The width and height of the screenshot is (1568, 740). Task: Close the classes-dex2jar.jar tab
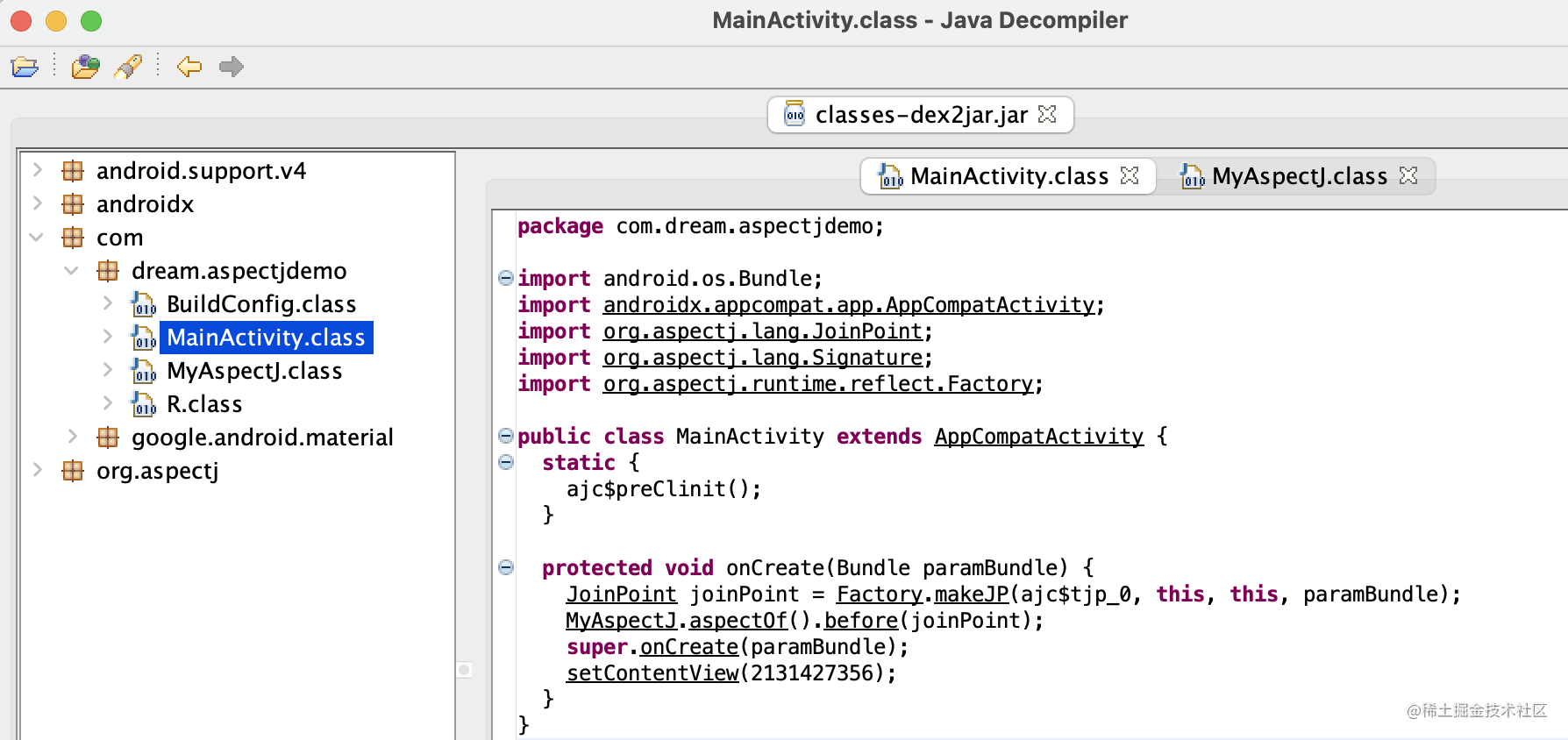point(1047,114)
